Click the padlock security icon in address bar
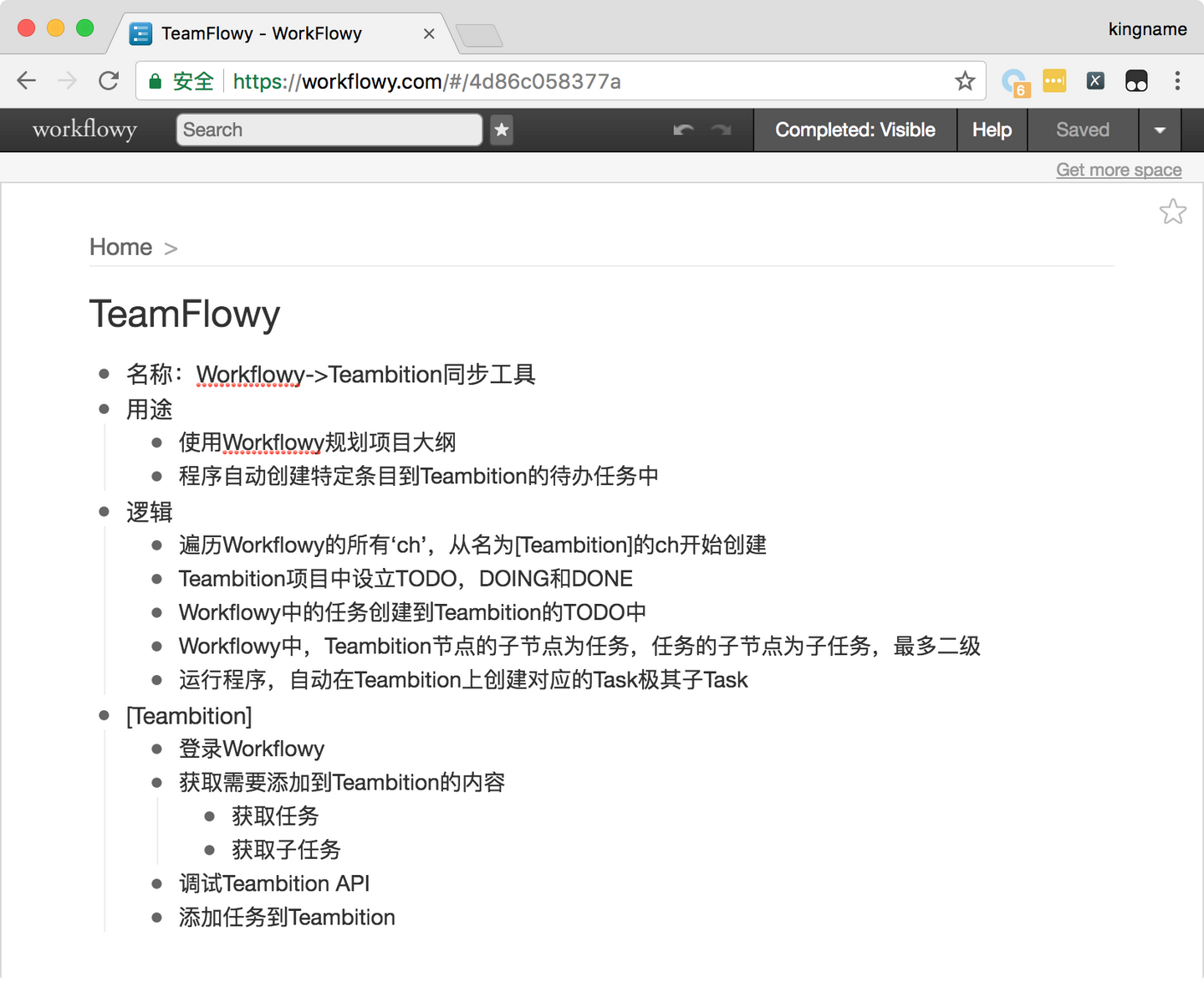The width and height of the screenshot is (1204, 982). tap(155, 80)
